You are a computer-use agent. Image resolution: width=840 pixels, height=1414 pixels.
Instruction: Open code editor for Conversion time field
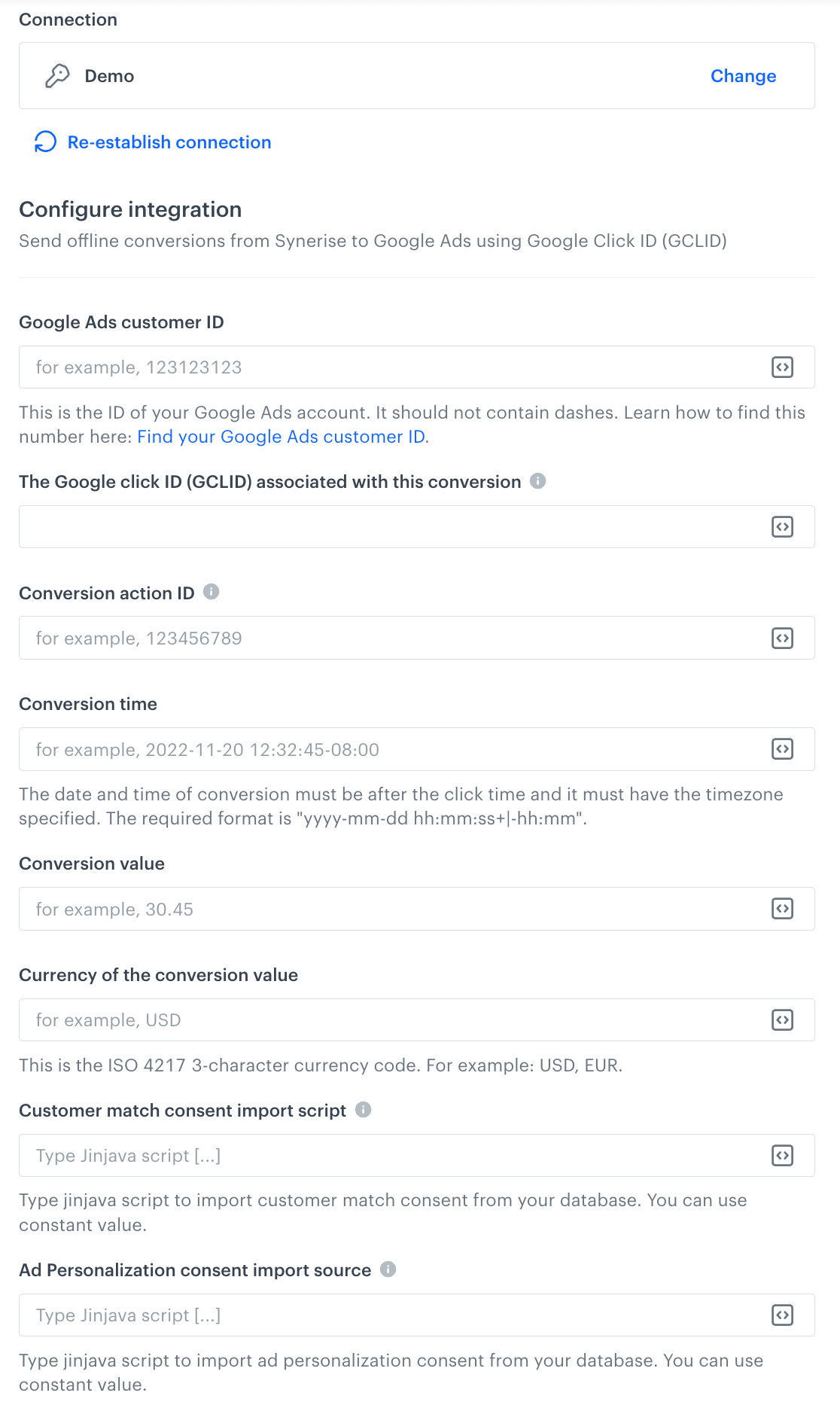[783, 749]
